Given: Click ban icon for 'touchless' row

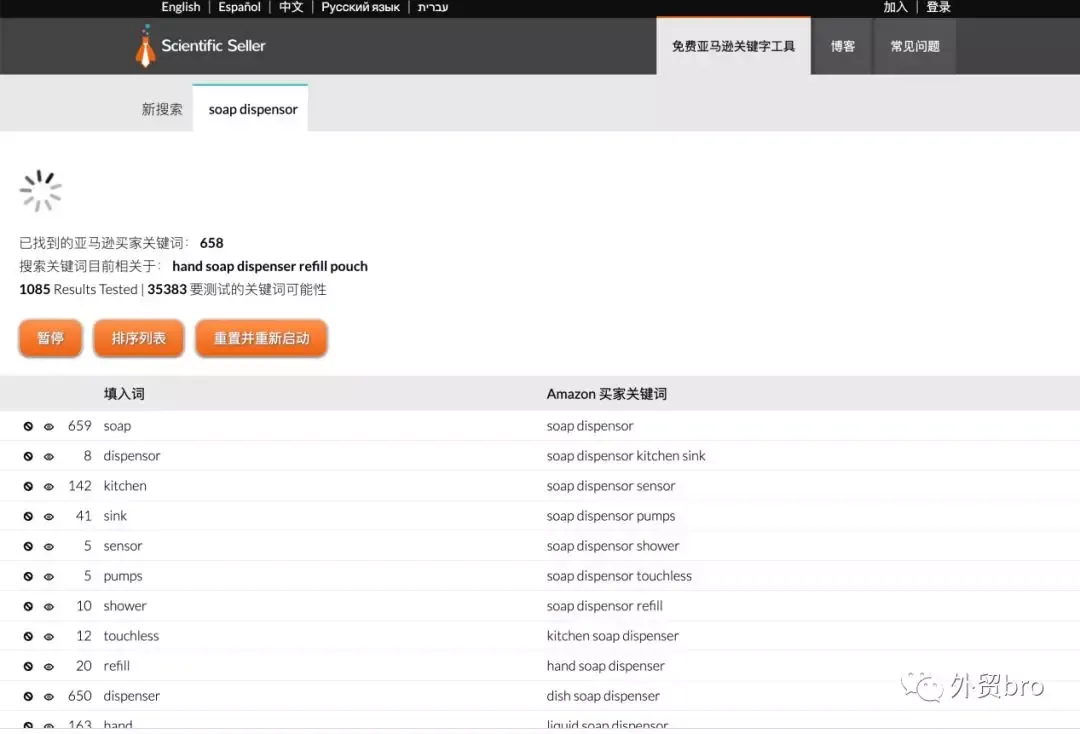Looking at the screenshot, I should point(28,636).
